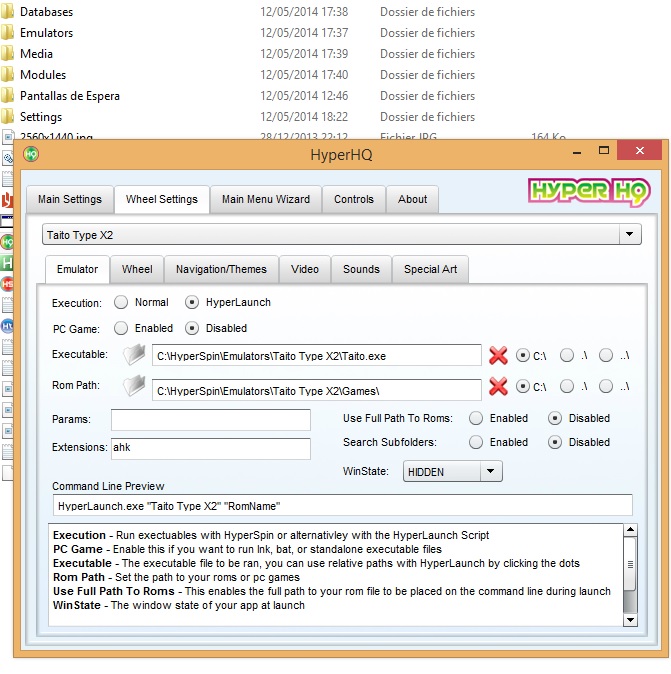Viewport: 671px width, 674px height.
Task: Click the Executable path input field
Action: click(317, 355)
